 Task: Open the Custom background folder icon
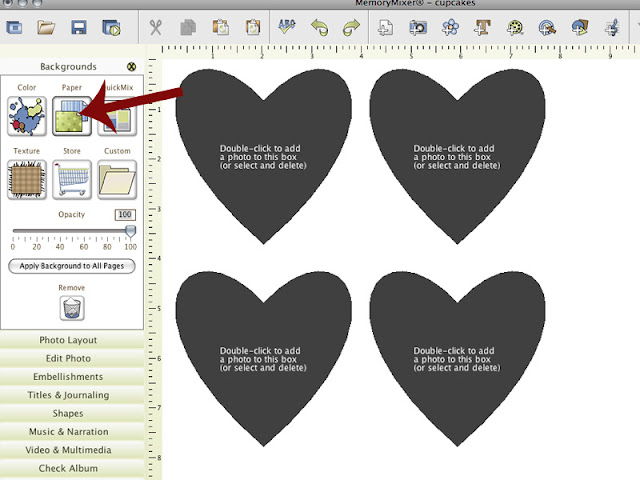click(x=117, y=180)
